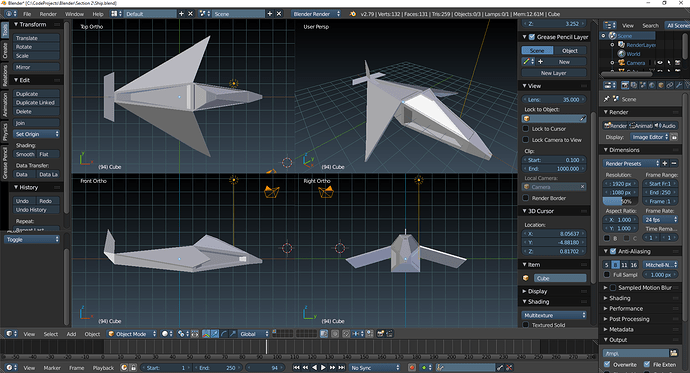This screenshot has width=690, height=373.
Task: Open the Window menu
Action: 74,14
